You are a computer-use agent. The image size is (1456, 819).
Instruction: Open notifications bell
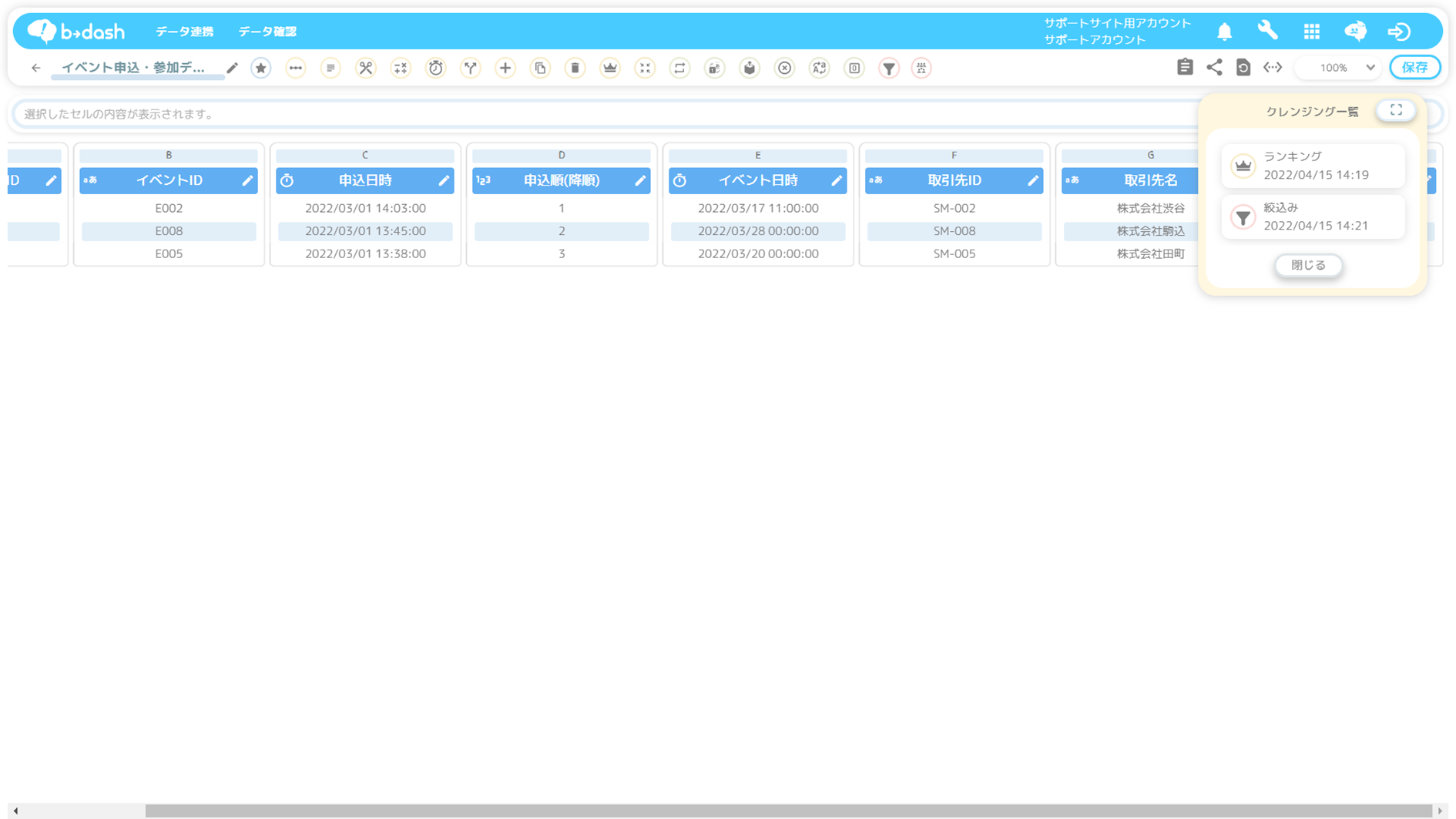click(1225, 32)
